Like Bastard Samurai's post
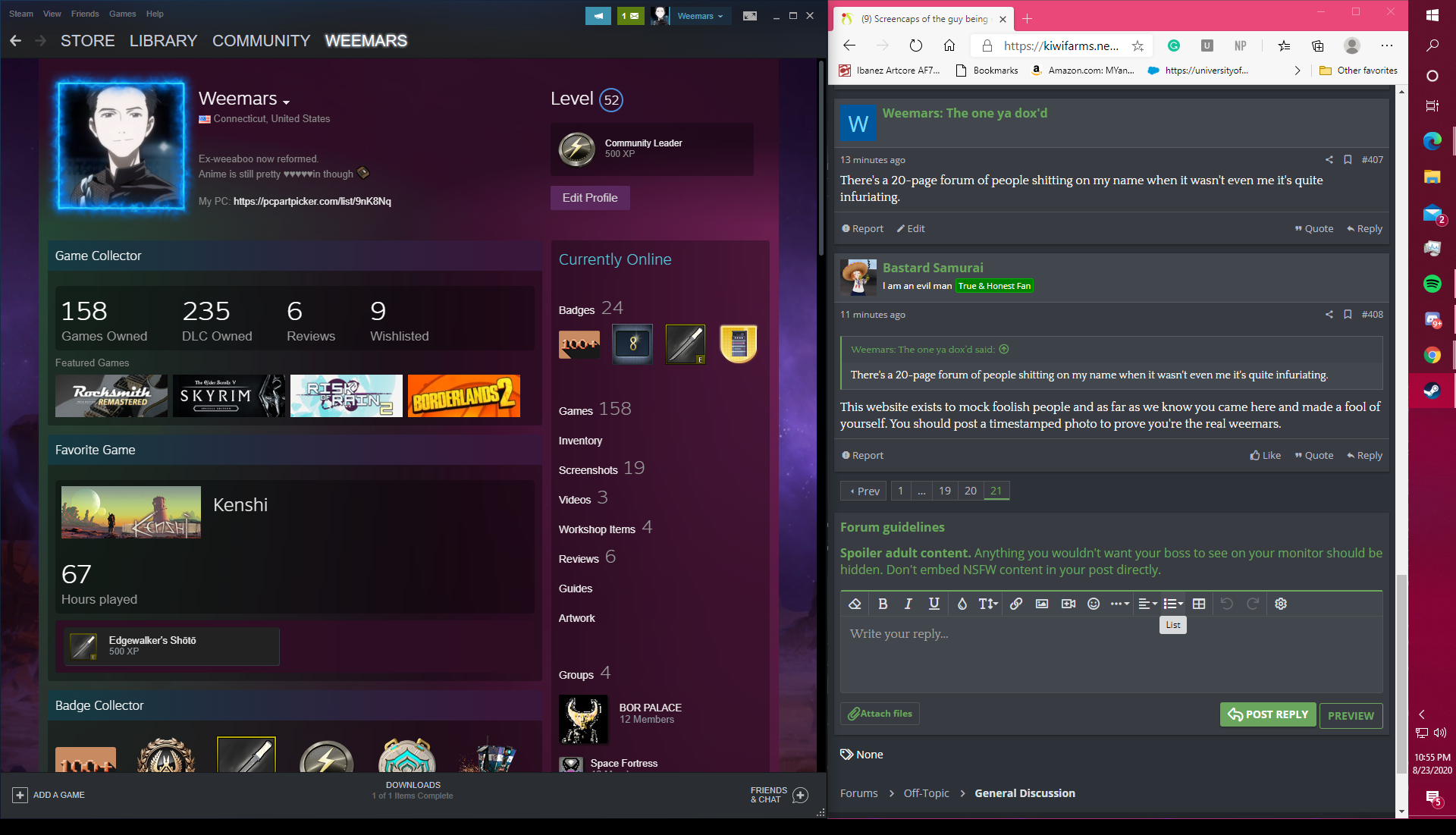 click(1265, 455)
